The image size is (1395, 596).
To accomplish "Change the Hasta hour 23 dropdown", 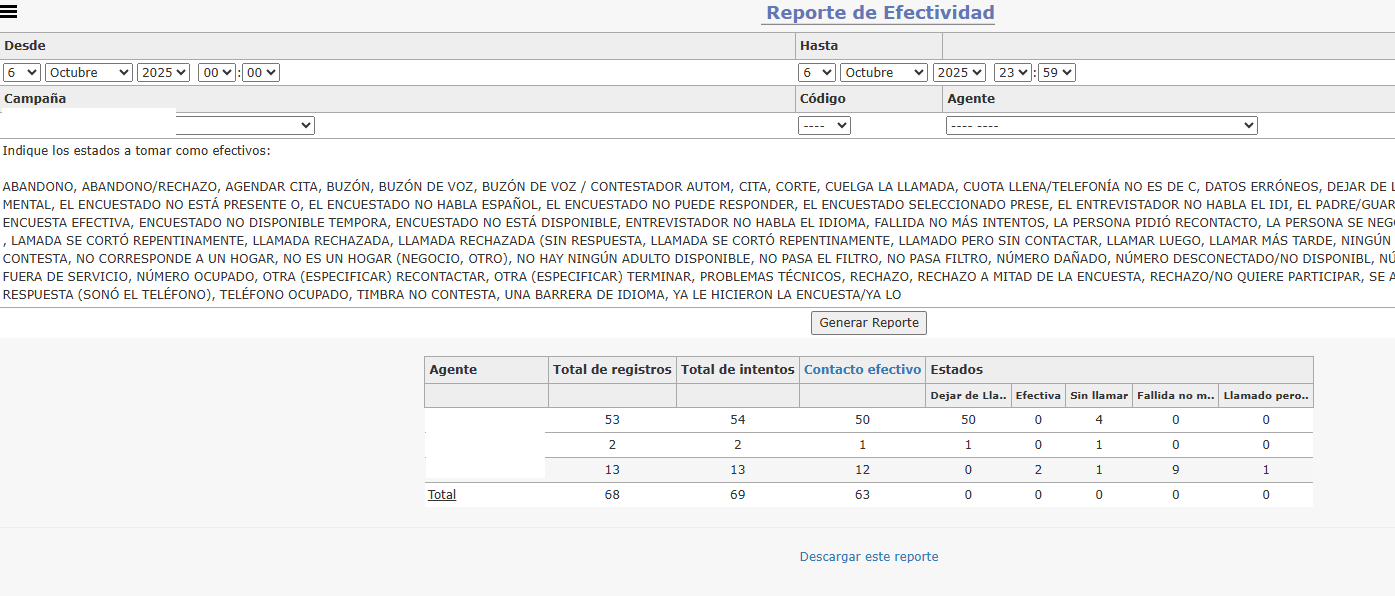I will point(1012,73).
